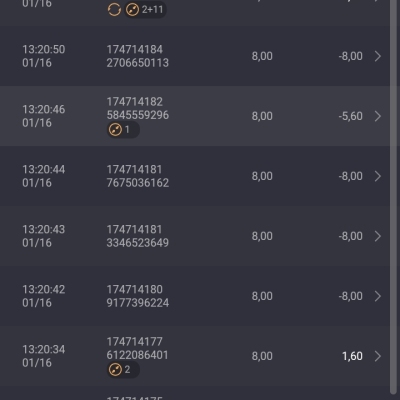Select round ID 2706650113
The image size is (400, 400).
[138, 63]
